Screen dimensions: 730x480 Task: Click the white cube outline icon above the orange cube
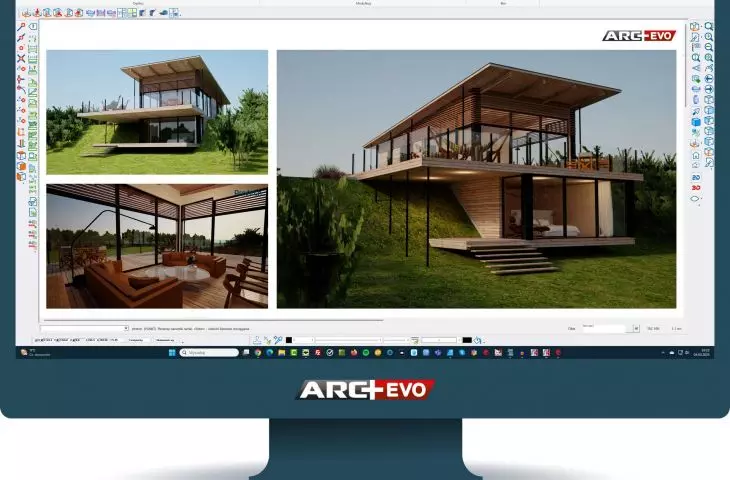click(x=21, y=156)
